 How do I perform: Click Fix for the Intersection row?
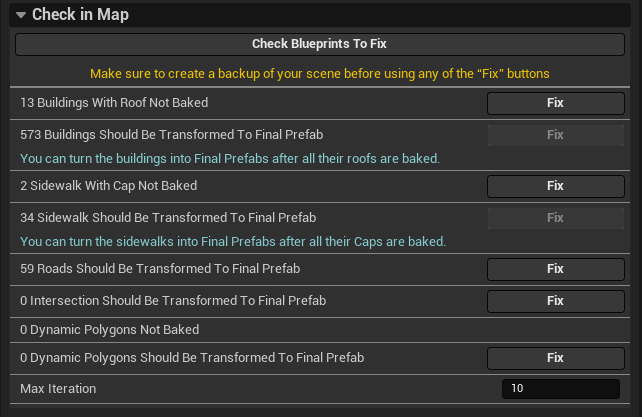[x=555, y=300]
